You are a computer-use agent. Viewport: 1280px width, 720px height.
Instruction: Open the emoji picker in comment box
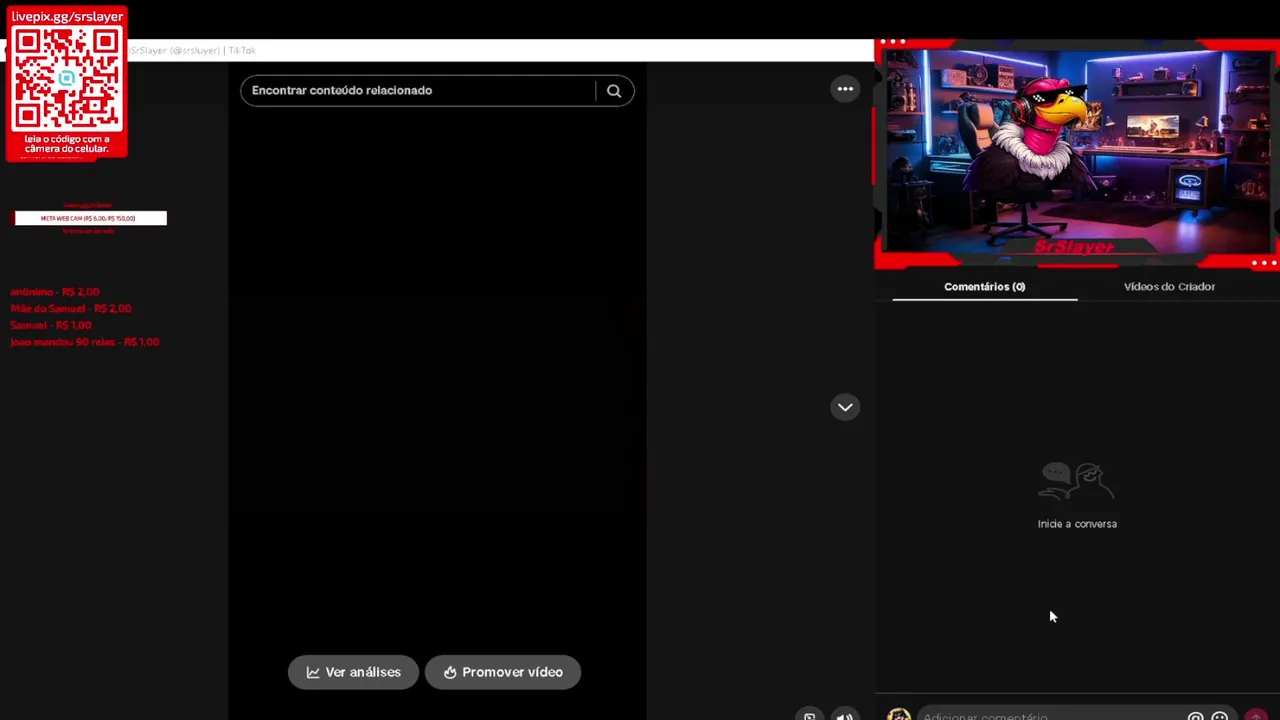click(x=1220, y=716)
